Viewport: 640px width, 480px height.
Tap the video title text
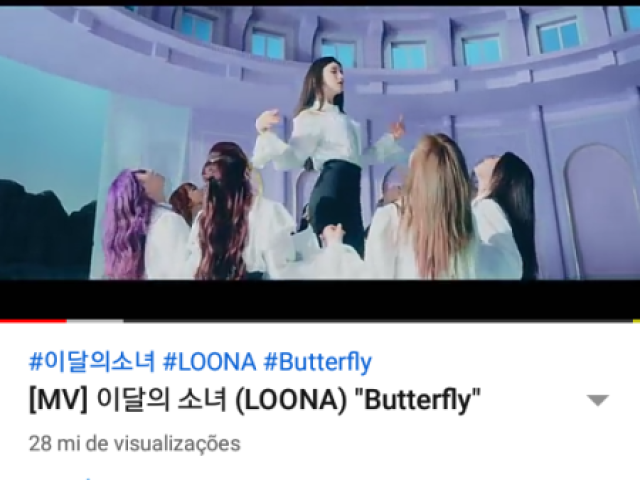[x=255, y=399]
